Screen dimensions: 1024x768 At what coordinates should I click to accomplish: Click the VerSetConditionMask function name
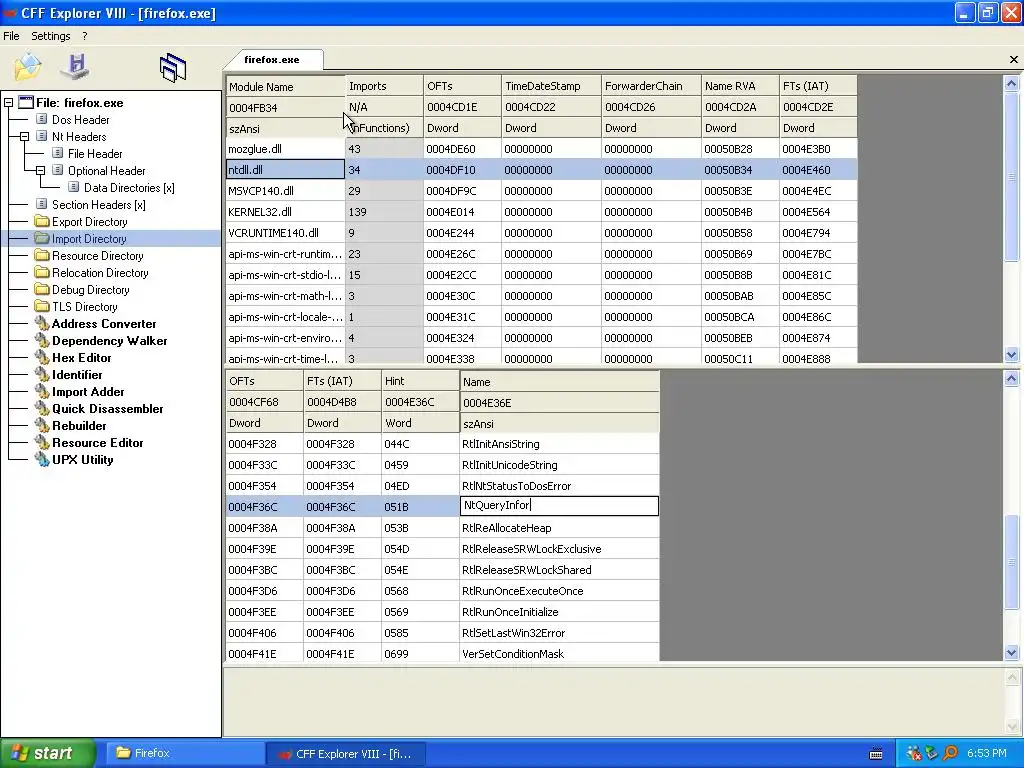(x=513, y=654)
